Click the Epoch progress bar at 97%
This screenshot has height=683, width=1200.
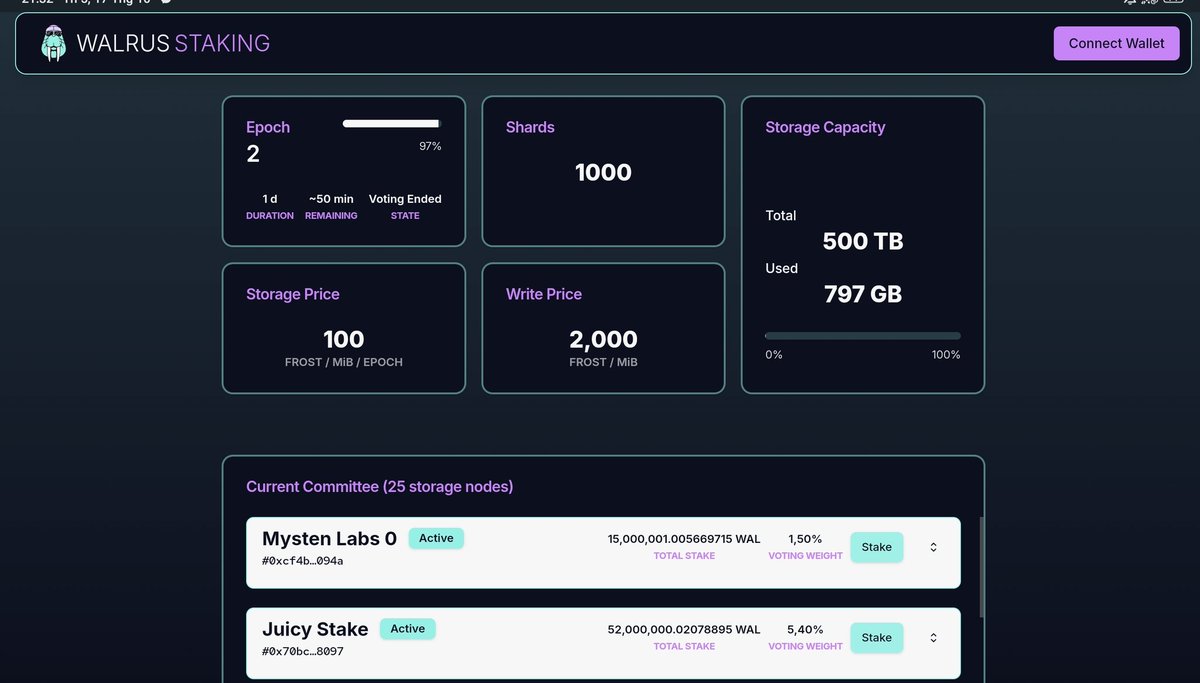click(x=391, y=123)
